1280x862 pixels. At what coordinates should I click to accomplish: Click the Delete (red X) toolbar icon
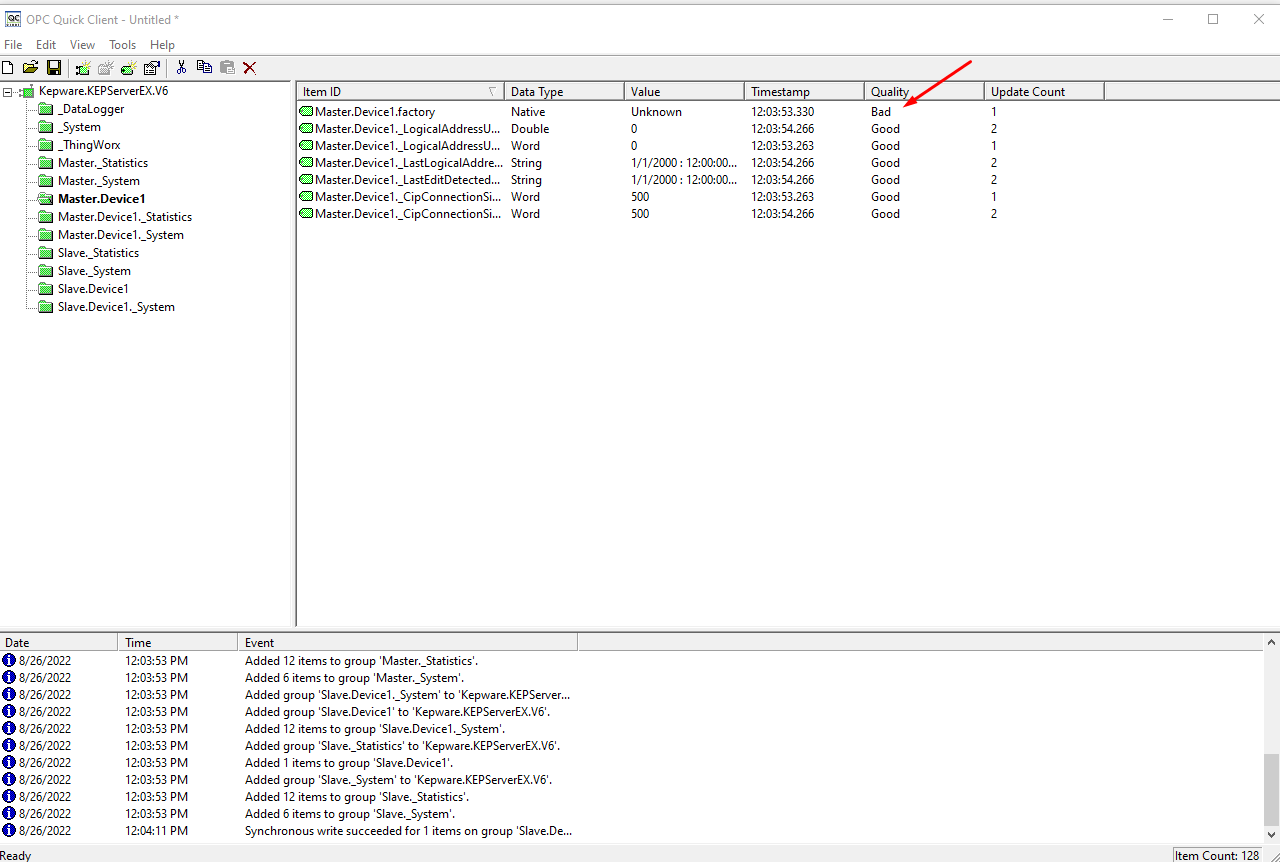coord(249,67)
